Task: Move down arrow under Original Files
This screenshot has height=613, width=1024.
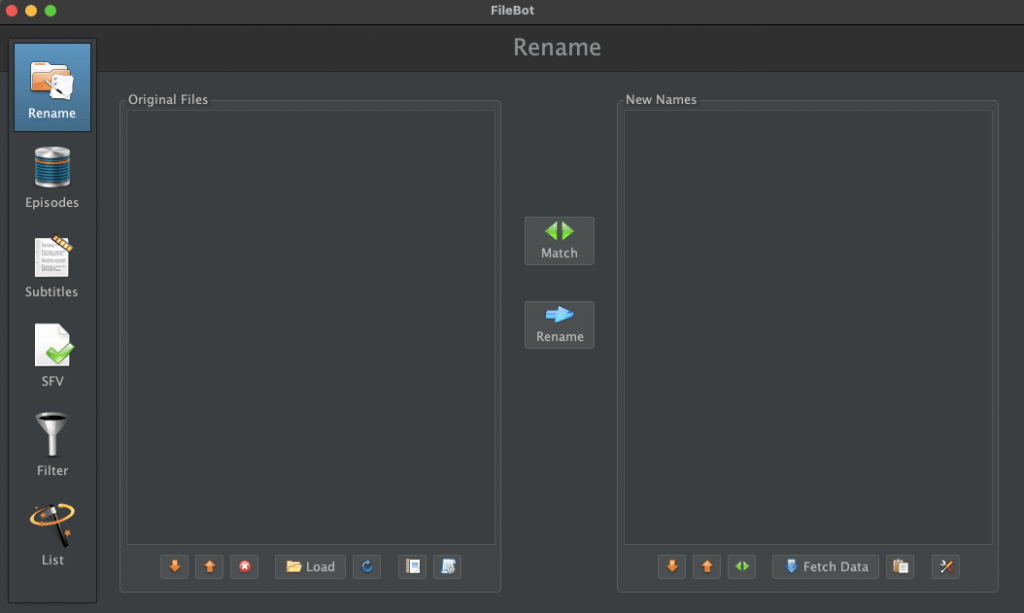Action: 174,567
